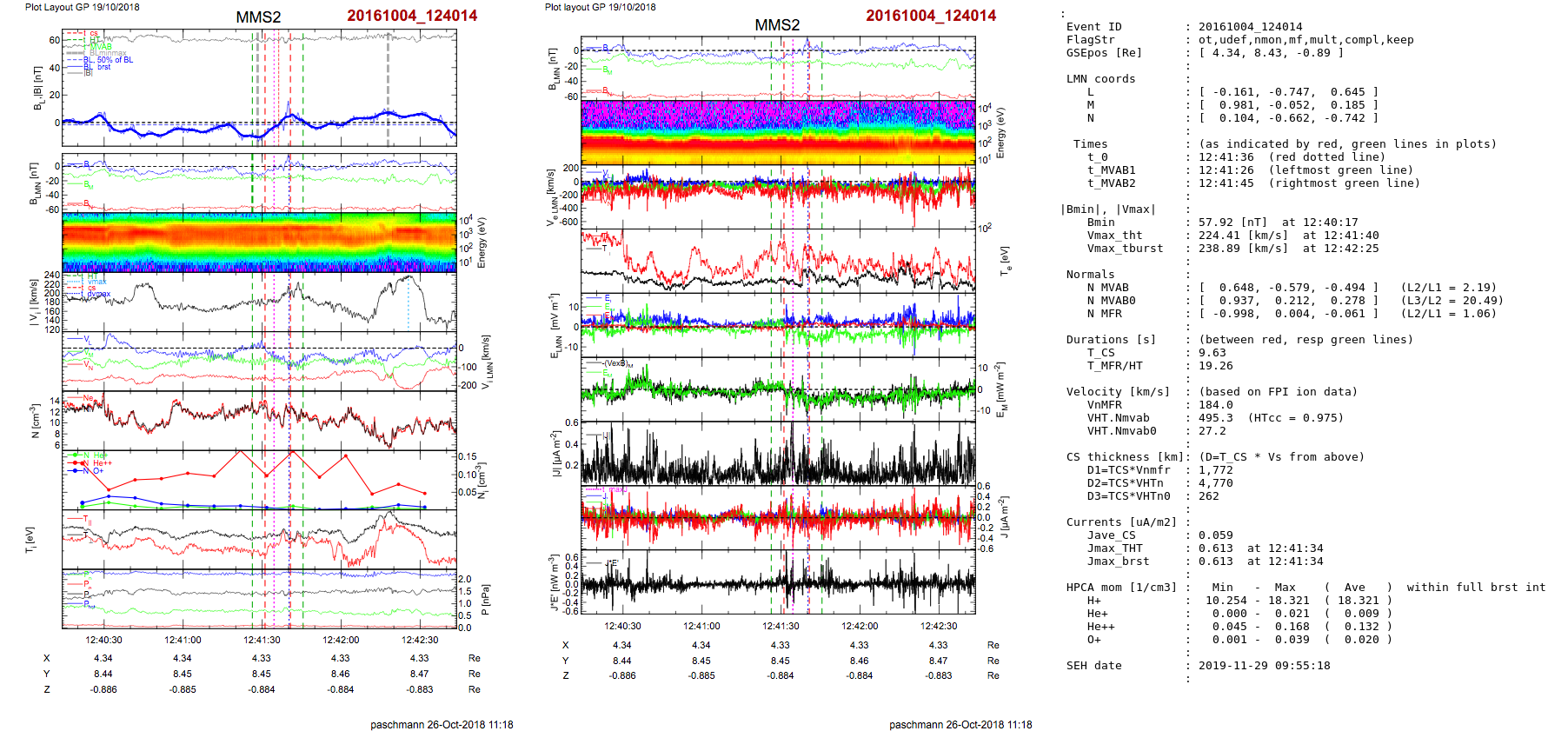Click the electron spectrogram with magenta top band
Image resolution: width=1568 pixels, height=731 pixels.
(778, 132)
